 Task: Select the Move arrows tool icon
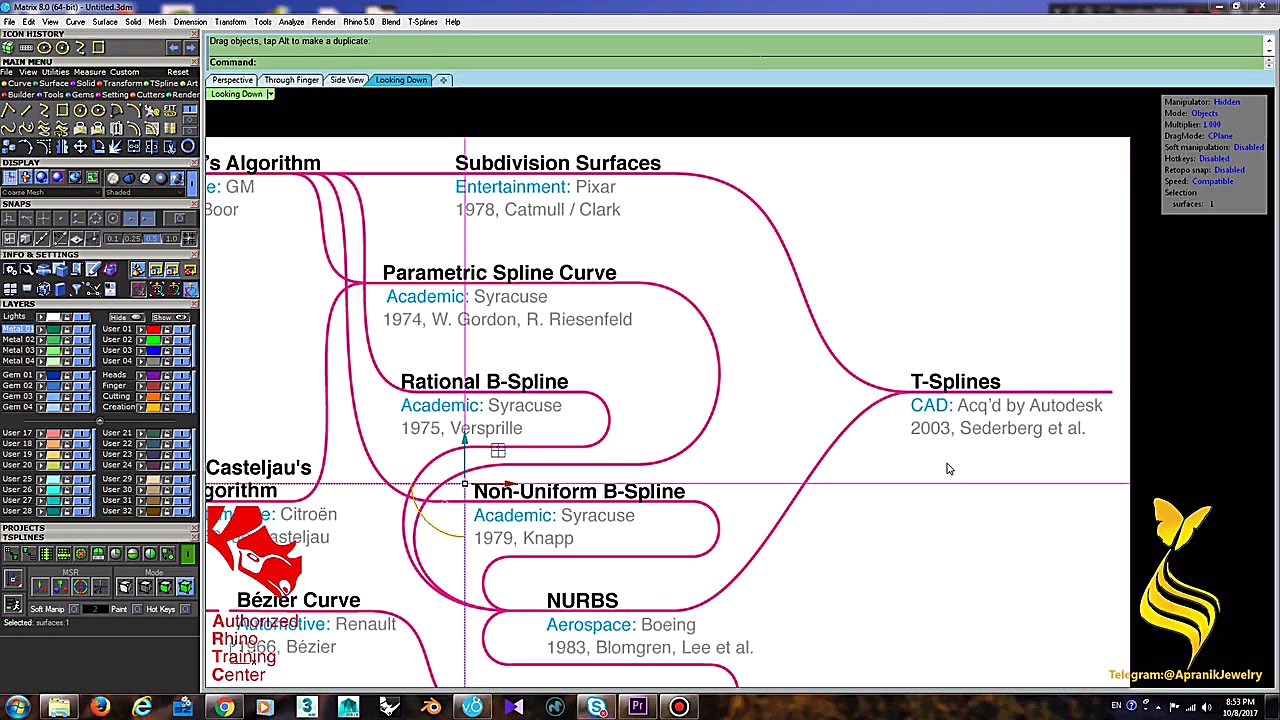(80, 146)
